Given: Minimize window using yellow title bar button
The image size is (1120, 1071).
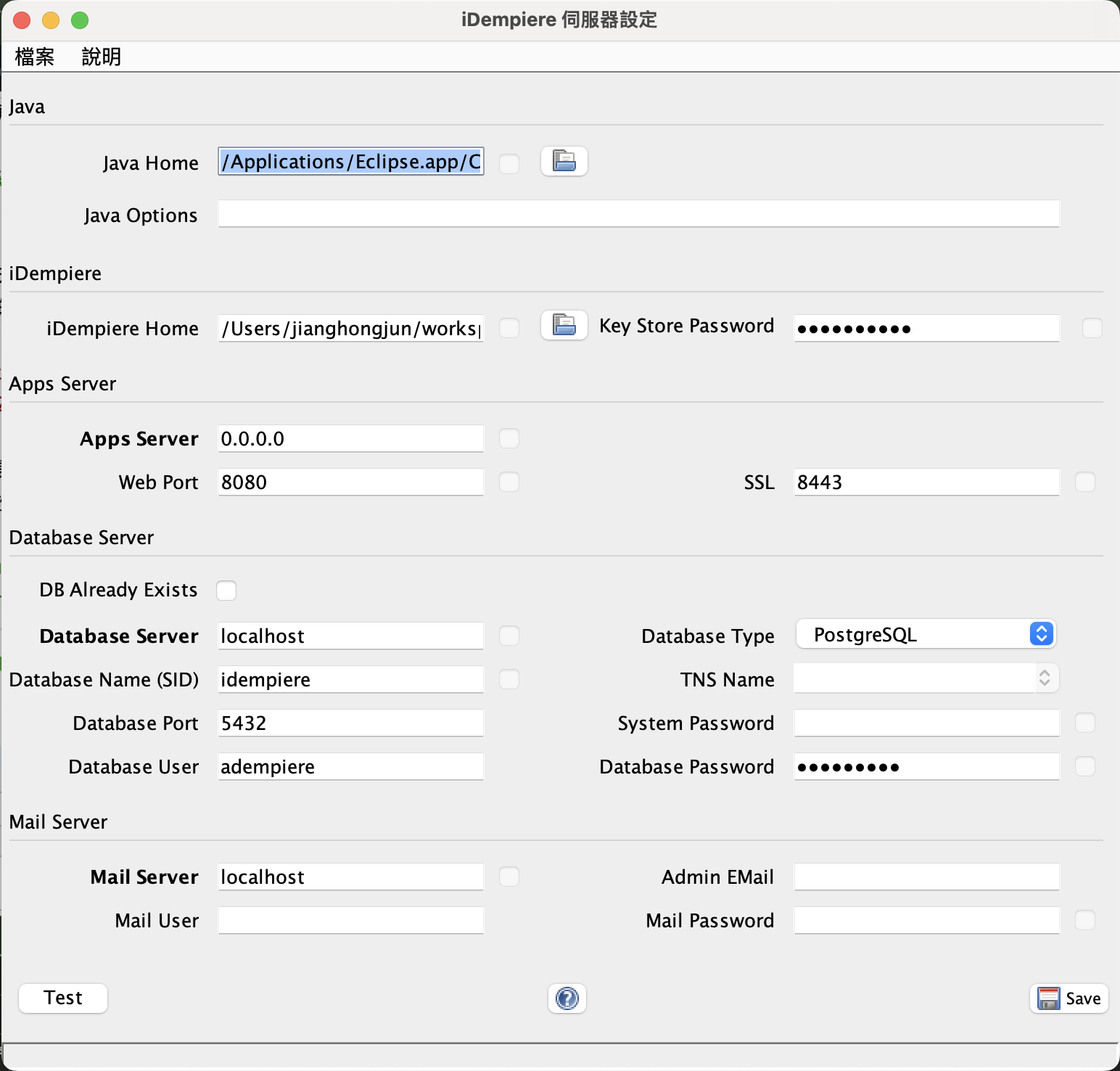Looking at the screenshot, I should (51, 20).
